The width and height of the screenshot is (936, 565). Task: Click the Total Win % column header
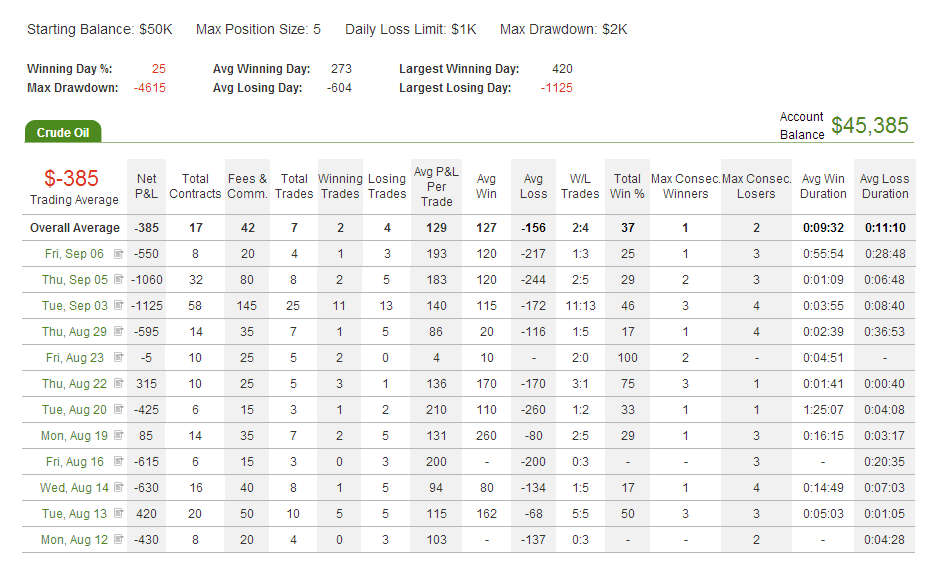[627, 186]
